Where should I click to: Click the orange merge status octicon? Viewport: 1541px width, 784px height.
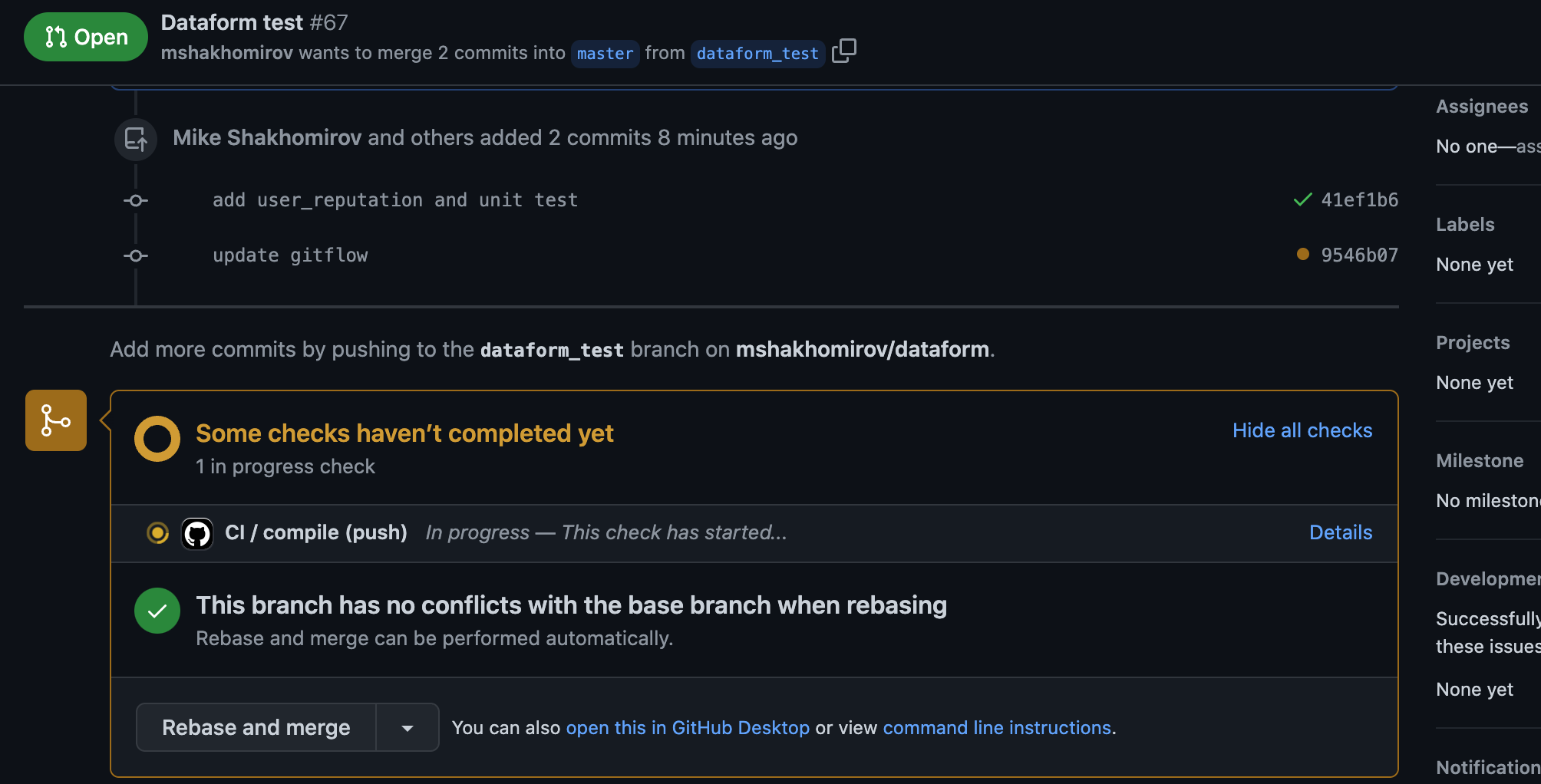pos(55,420)
